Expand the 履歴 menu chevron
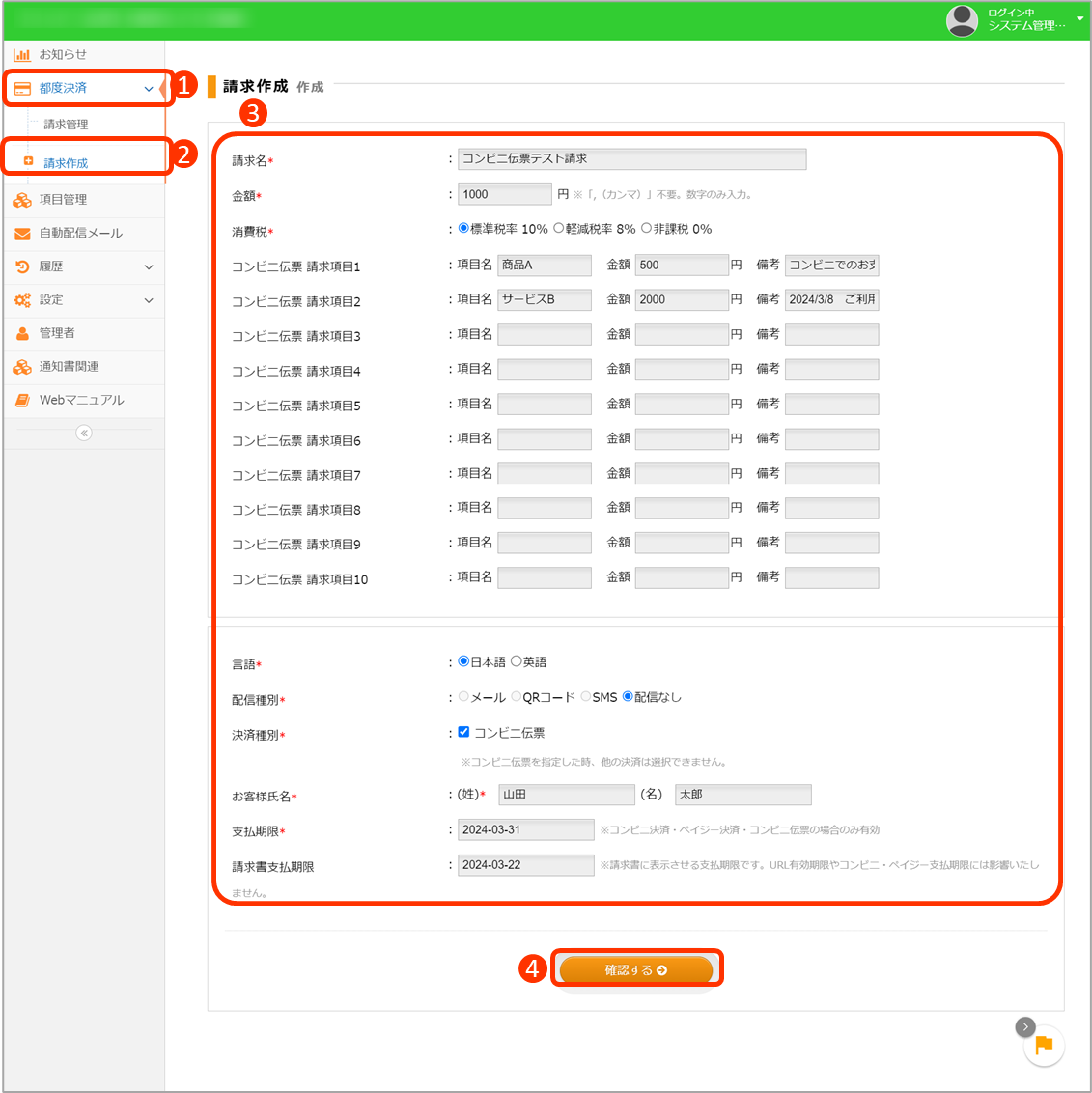Image resolution: width=1092 pixels, height=1093 pixels. pos(149,267)
